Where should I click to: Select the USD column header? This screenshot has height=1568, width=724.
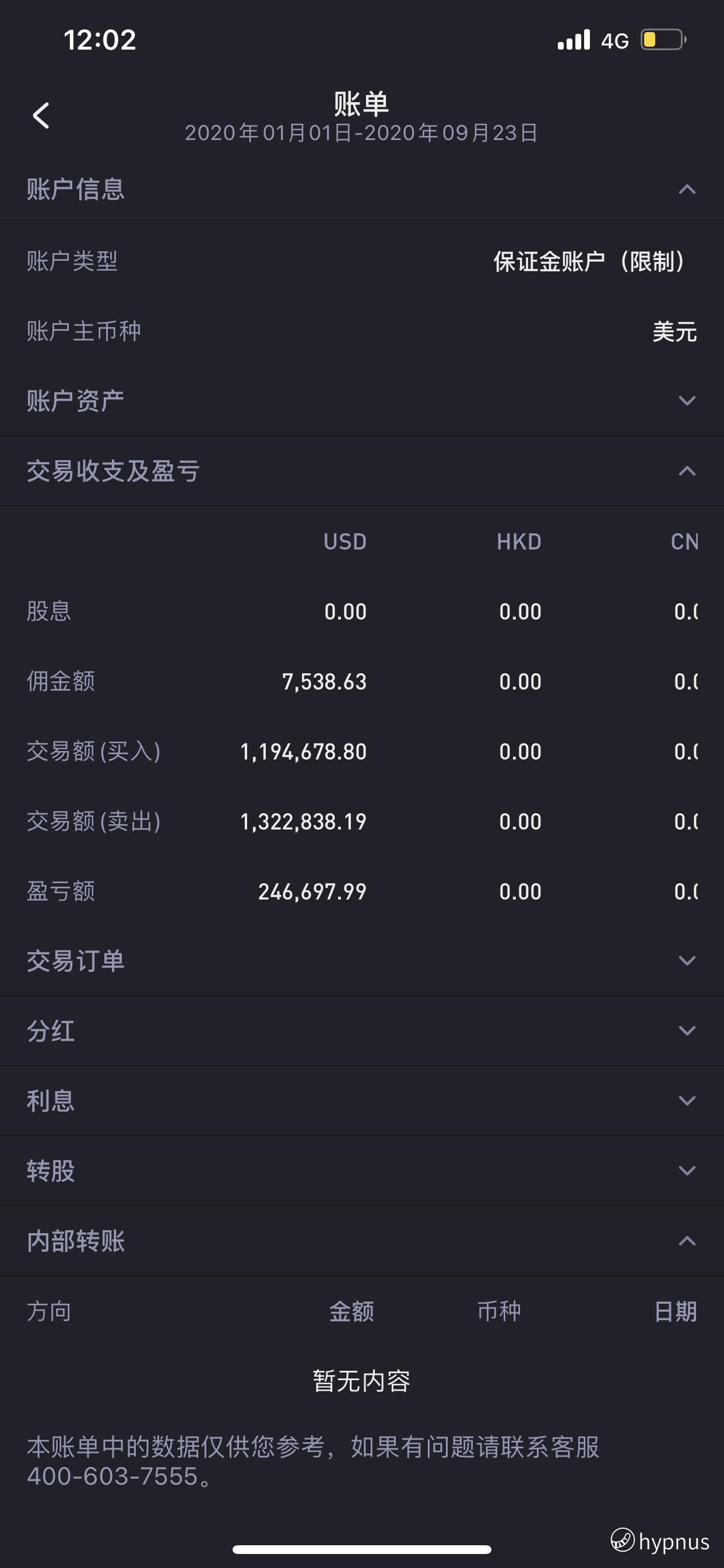coord(345,542)
